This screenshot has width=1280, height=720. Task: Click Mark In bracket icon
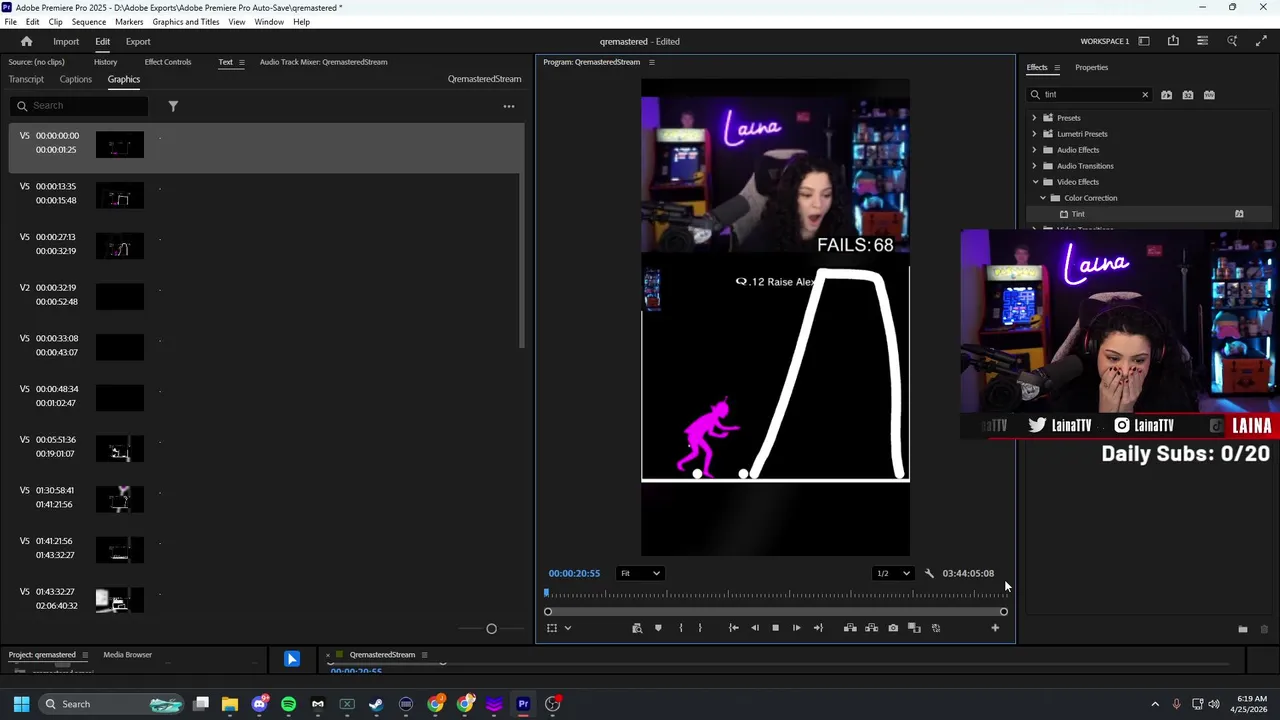tap(681, 628)
